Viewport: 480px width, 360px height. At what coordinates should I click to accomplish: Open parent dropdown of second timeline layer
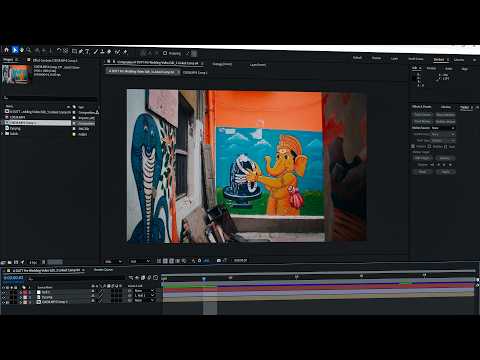point(145,295)
